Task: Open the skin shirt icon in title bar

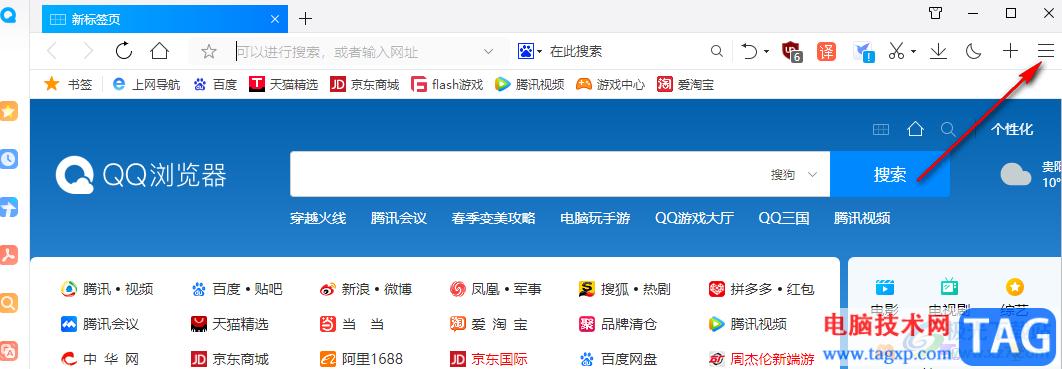Action: (935, 13)
